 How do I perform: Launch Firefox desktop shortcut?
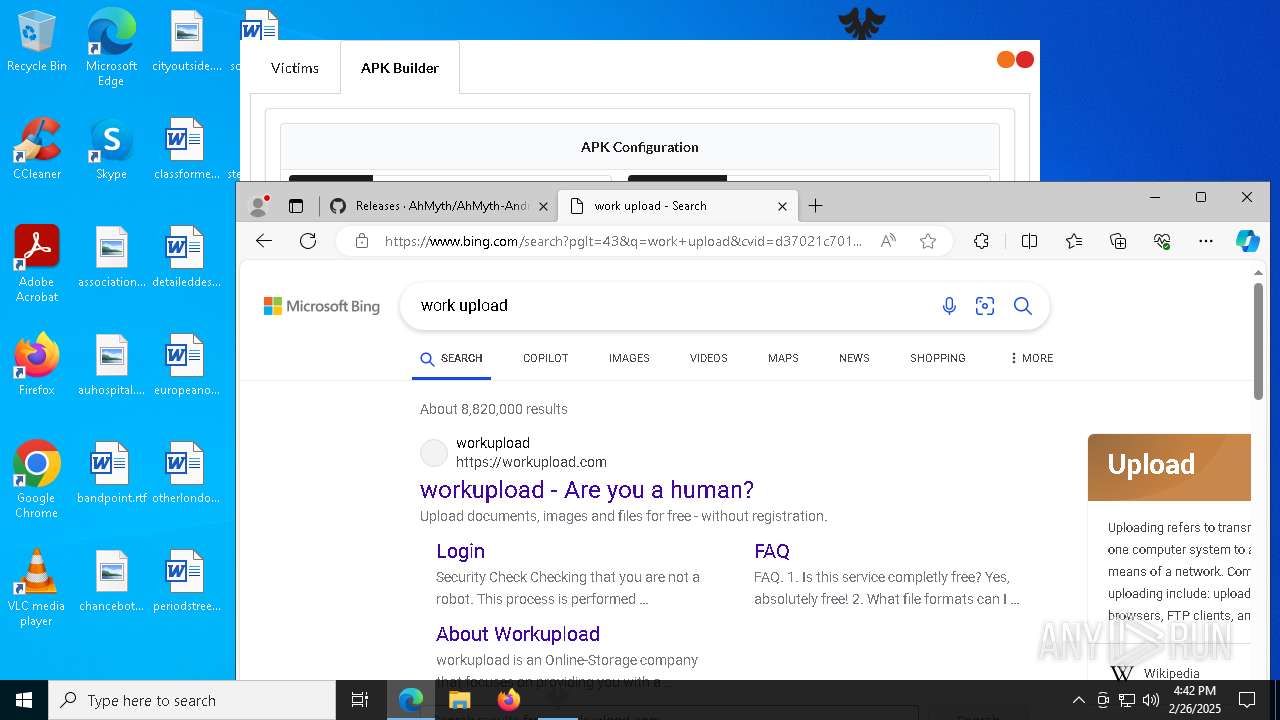tap(37, 365)
